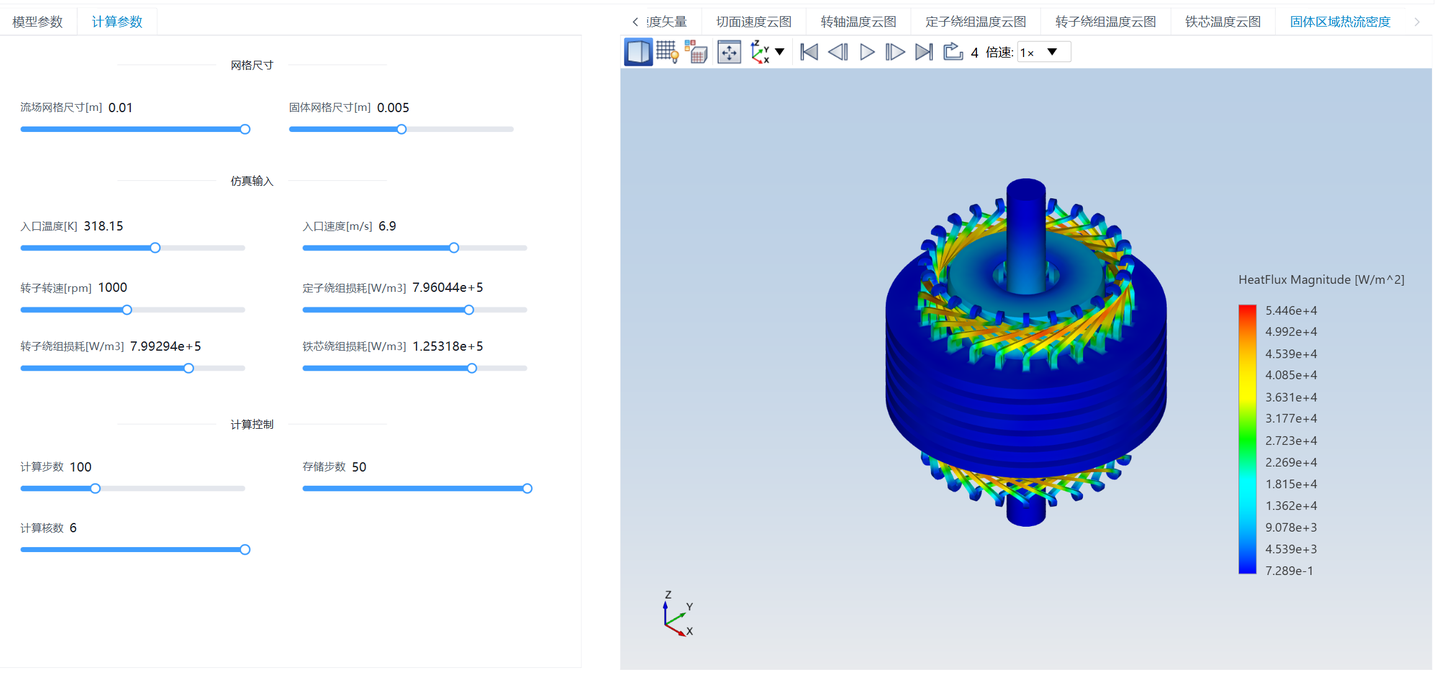Click the 入口温度 slider handle
Viewport: 1440px width, 676px height.
tap(155, 248)
